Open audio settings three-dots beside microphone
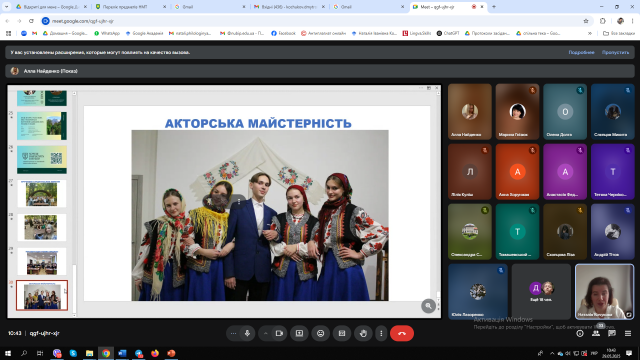The width and height of the screenshot is (640, 360). coord(233,333)
